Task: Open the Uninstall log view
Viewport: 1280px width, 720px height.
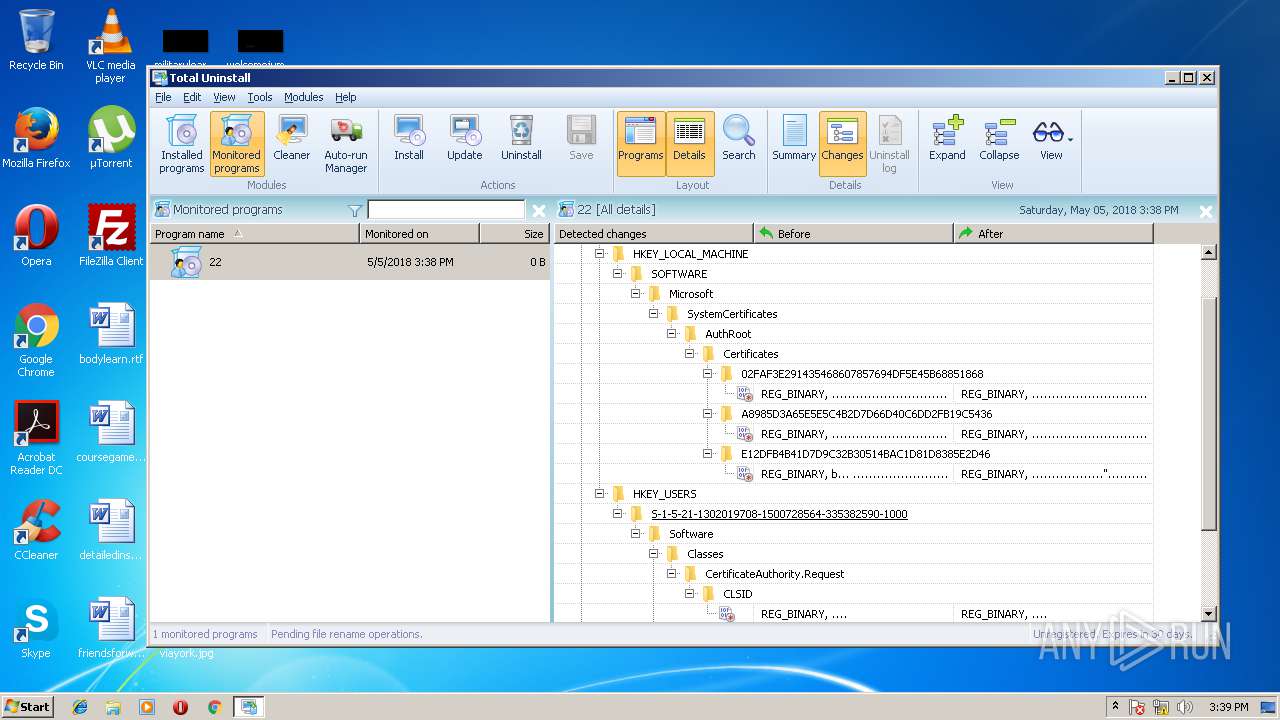Action: click(889, 144)
